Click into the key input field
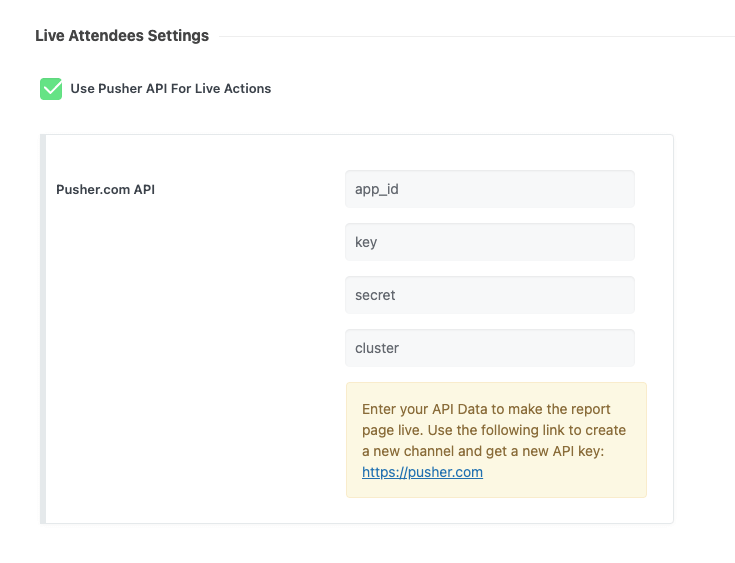 click(489, 242)
